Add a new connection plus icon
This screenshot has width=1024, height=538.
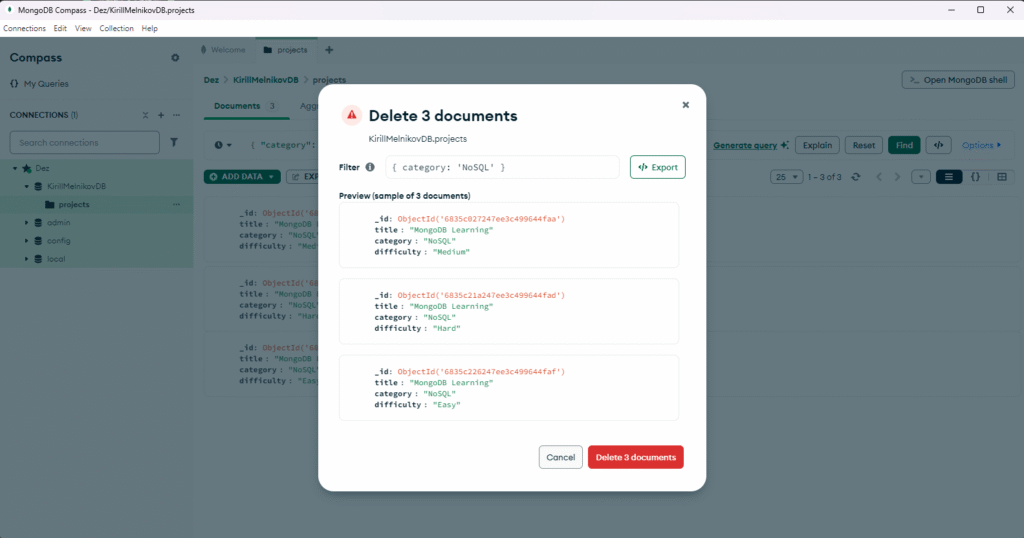tap(161, 115)
